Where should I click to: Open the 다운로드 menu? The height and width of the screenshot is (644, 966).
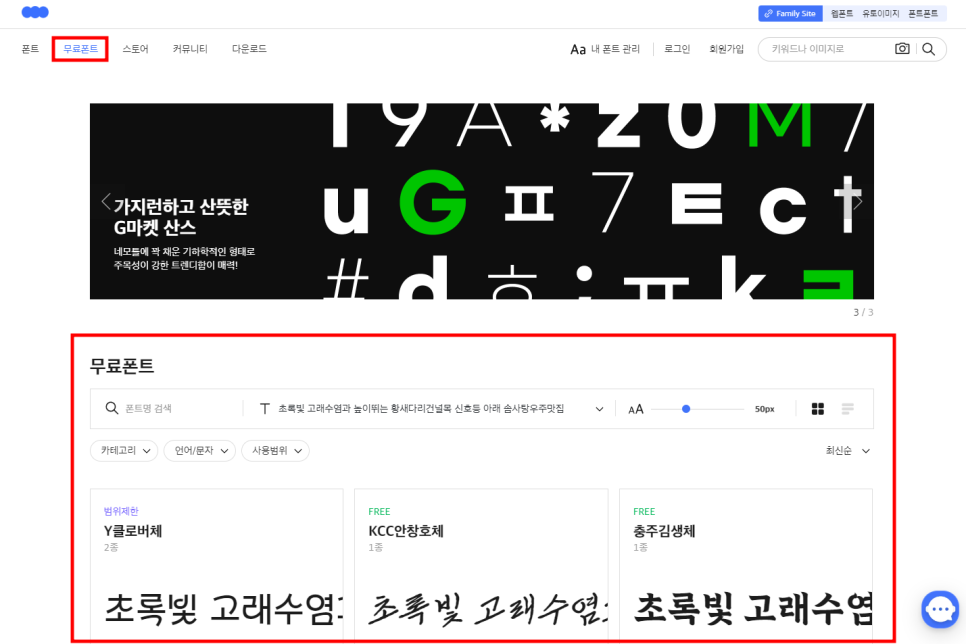pyautogui.click(x=249, y=49)
